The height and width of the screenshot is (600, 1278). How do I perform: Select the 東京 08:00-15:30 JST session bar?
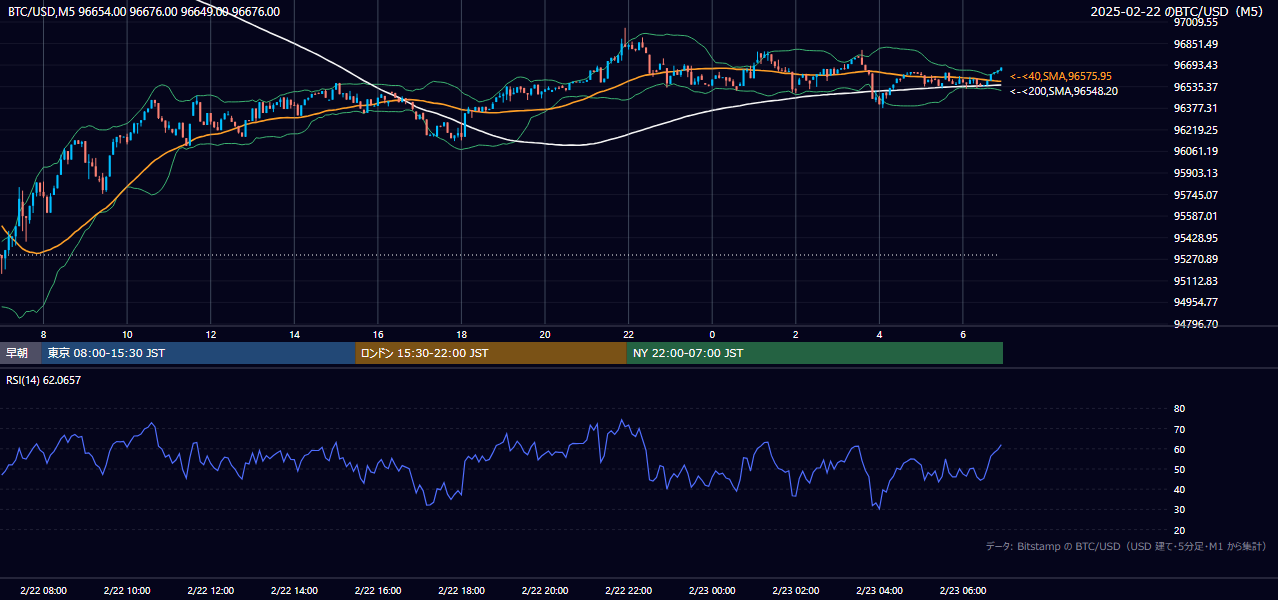pyautogui.click(x=199, y=353)
